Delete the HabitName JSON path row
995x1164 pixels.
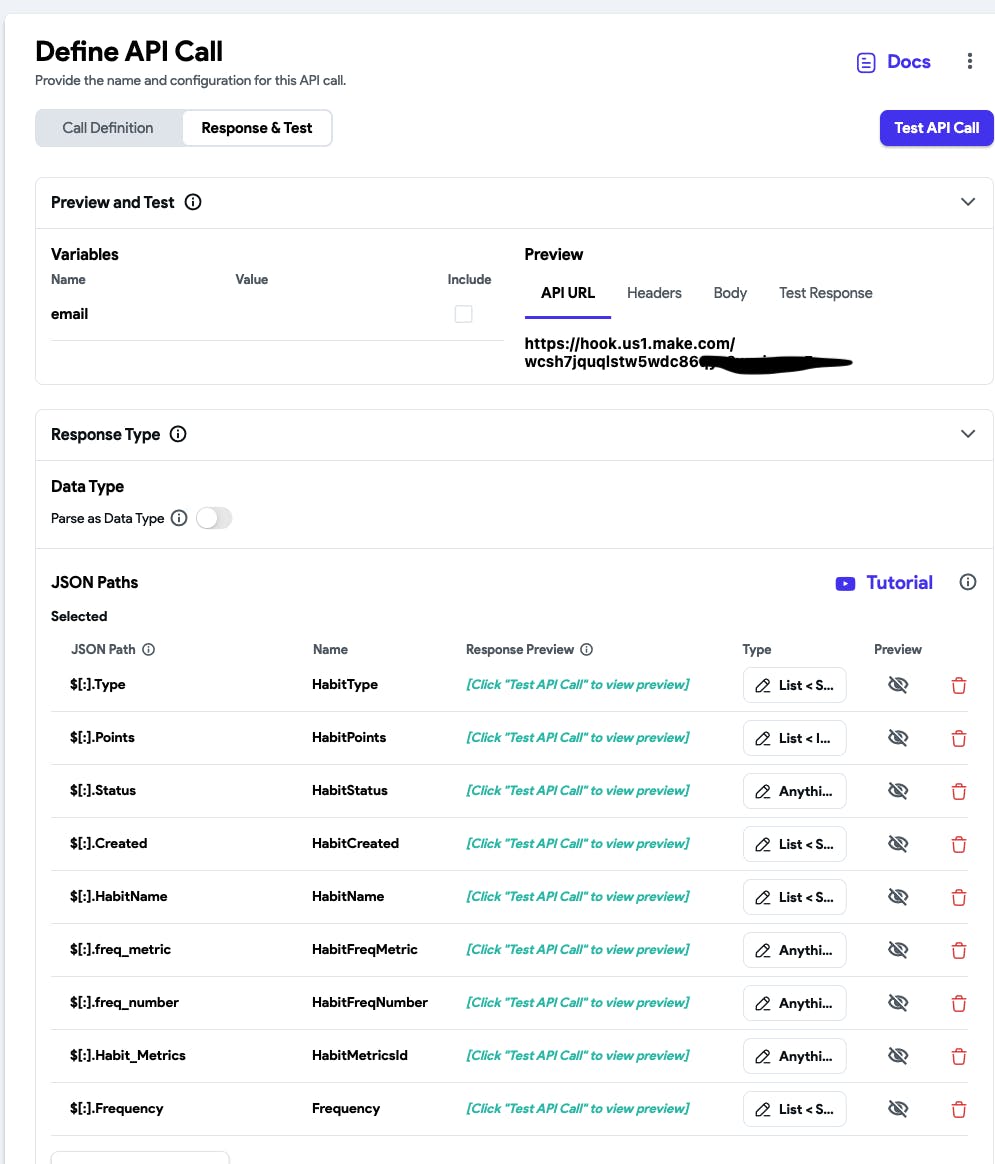click(x=959, y=897)
